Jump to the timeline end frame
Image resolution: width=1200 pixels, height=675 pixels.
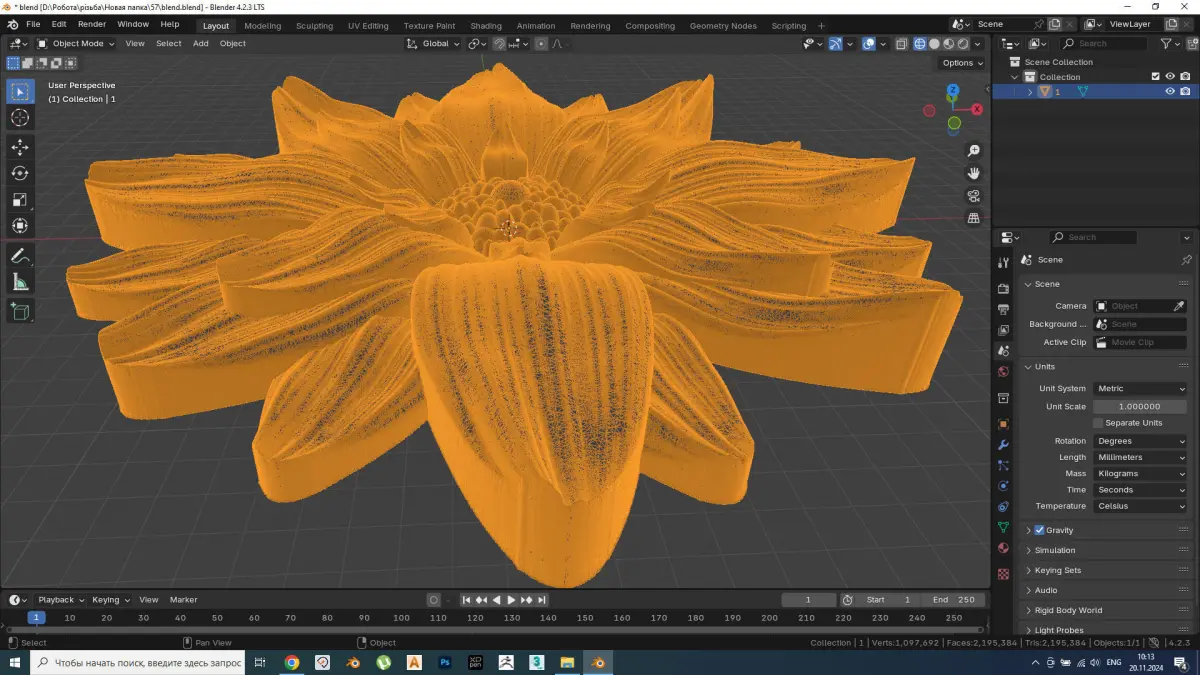coord(541,600)
